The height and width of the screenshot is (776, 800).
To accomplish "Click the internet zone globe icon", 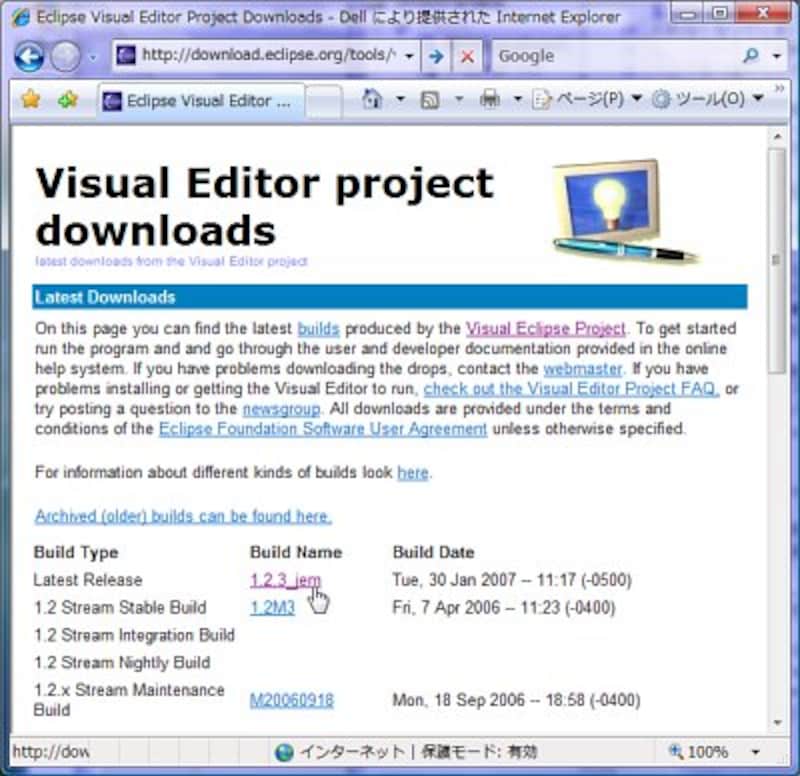I will click(284, 752).
